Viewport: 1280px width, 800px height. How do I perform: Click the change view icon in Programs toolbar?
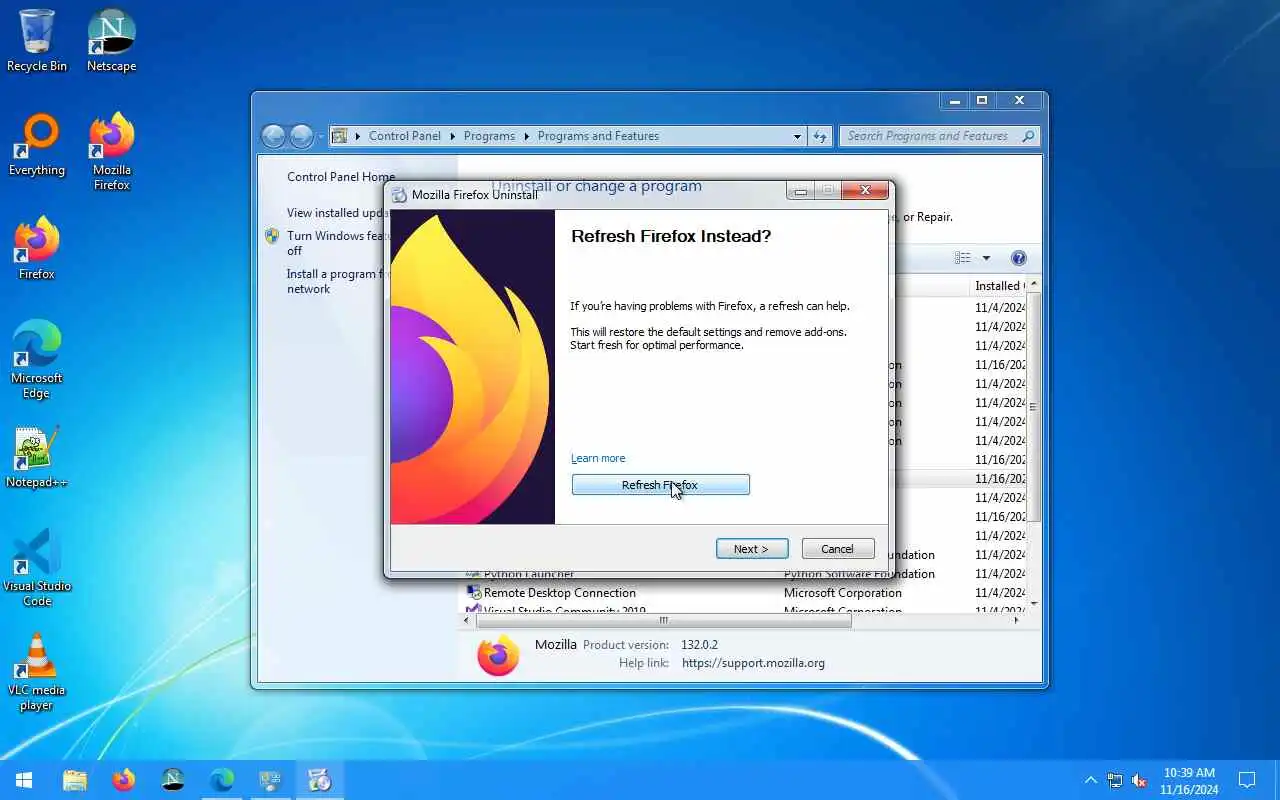[x=962, y=258]
